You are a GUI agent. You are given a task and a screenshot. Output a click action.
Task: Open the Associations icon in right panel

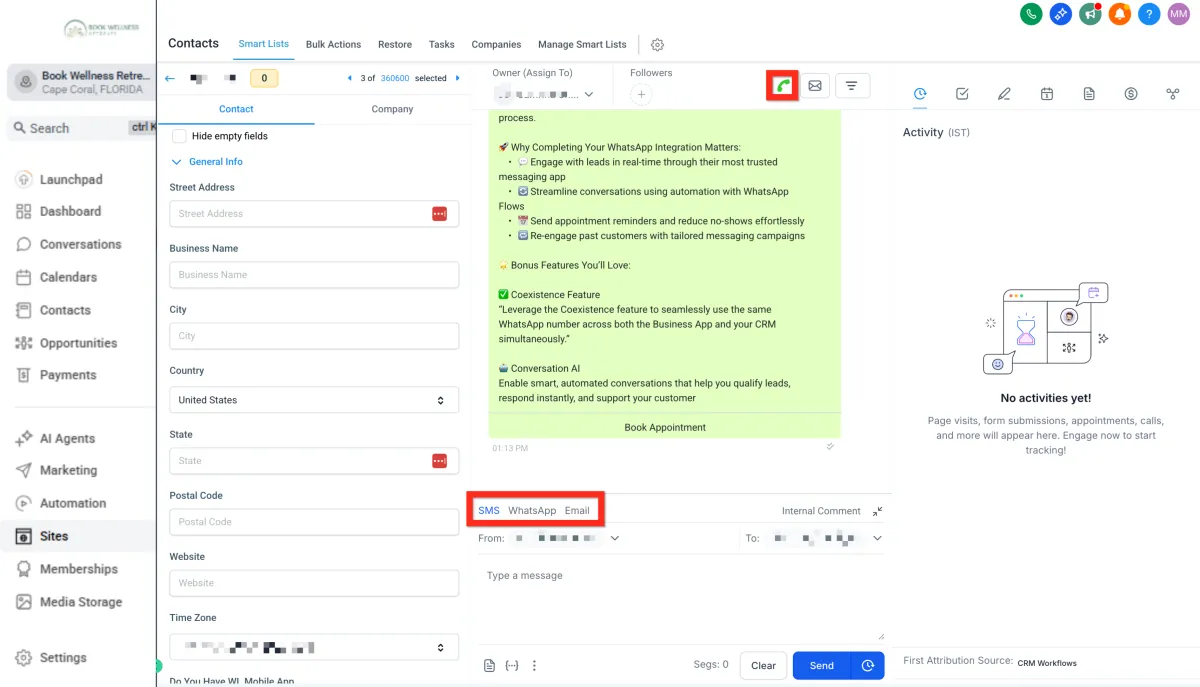click(1173, 93)
